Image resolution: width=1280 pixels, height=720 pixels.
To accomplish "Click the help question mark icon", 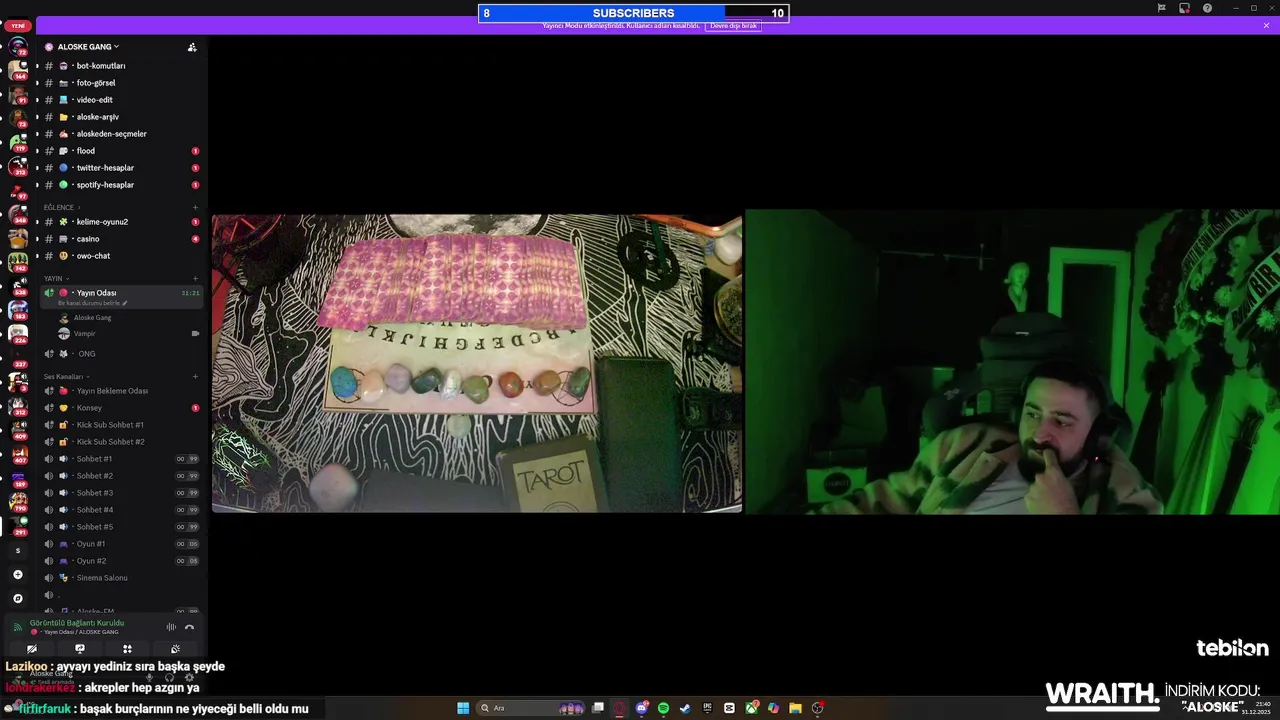I will click(x=1207, y=8).
